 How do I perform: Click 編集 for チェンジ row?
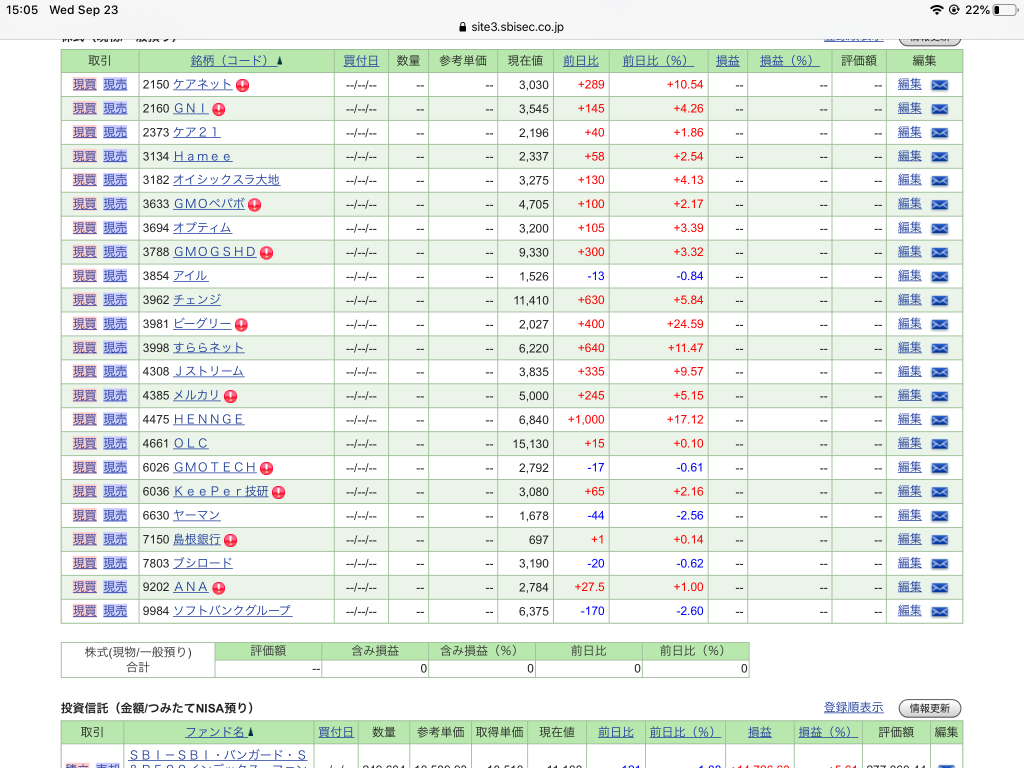[x=909, y=299]
